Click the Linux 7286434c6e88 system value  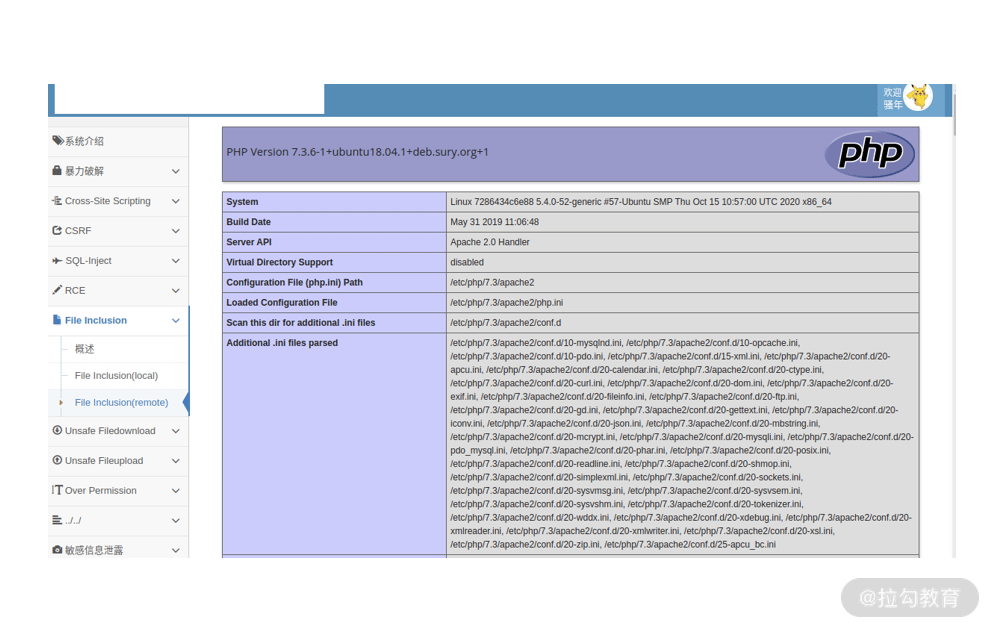641,202
